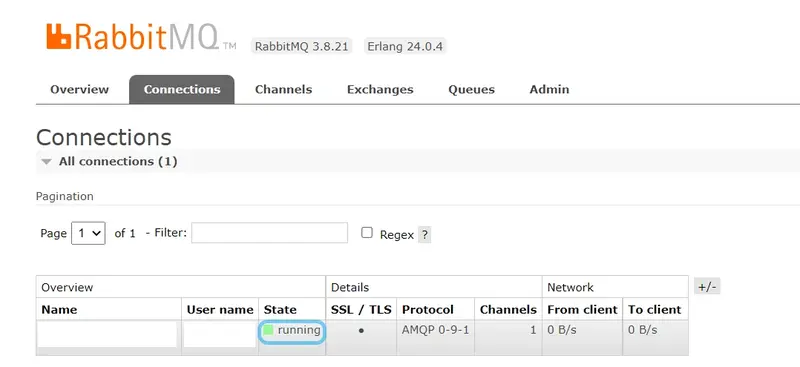The height and width of the screenshot is (367, 800).
Task: Click the Details group header
Action: [350, 287]
